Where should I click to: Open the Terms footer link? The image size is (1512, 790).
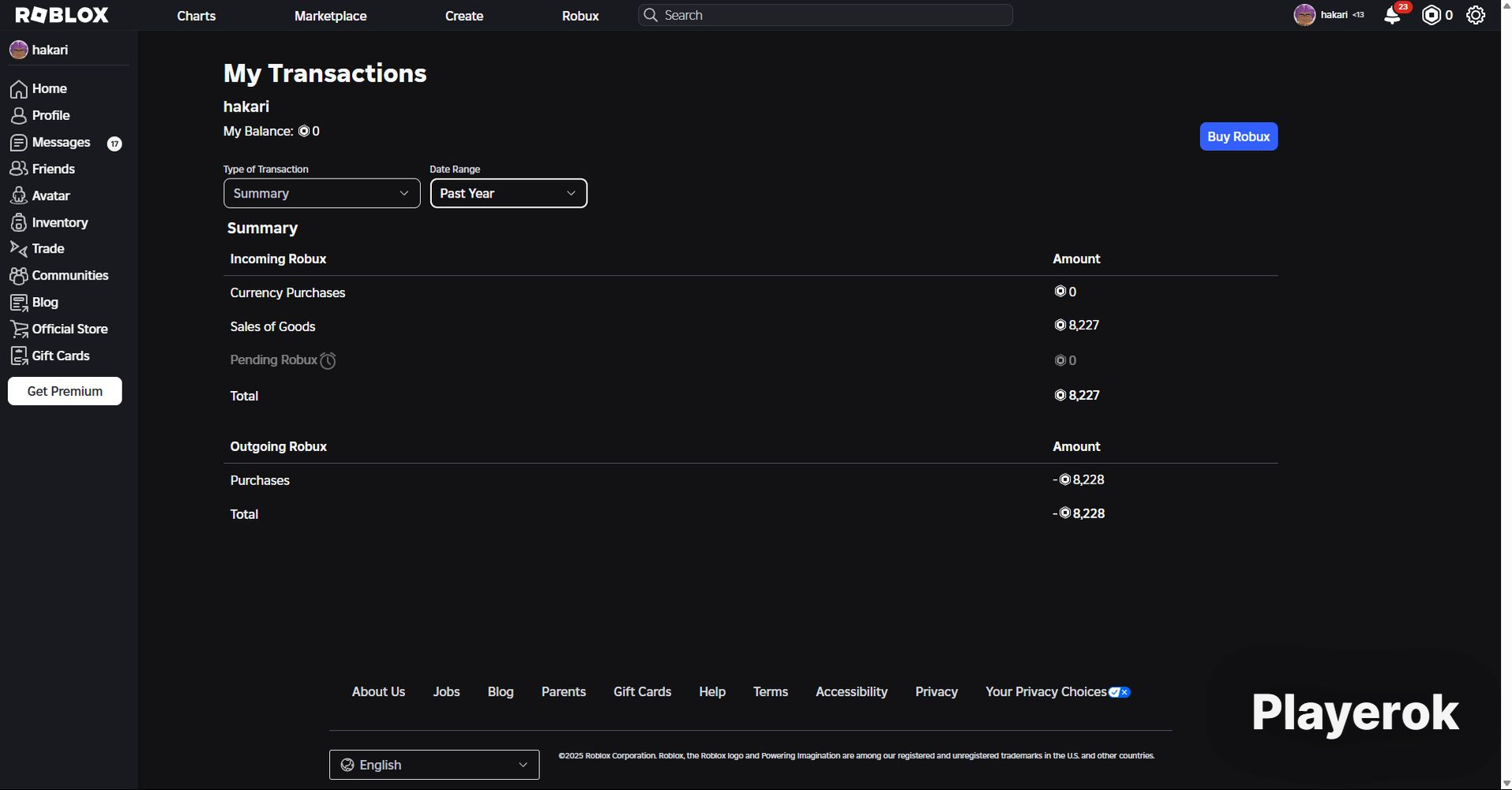(771, 692)
